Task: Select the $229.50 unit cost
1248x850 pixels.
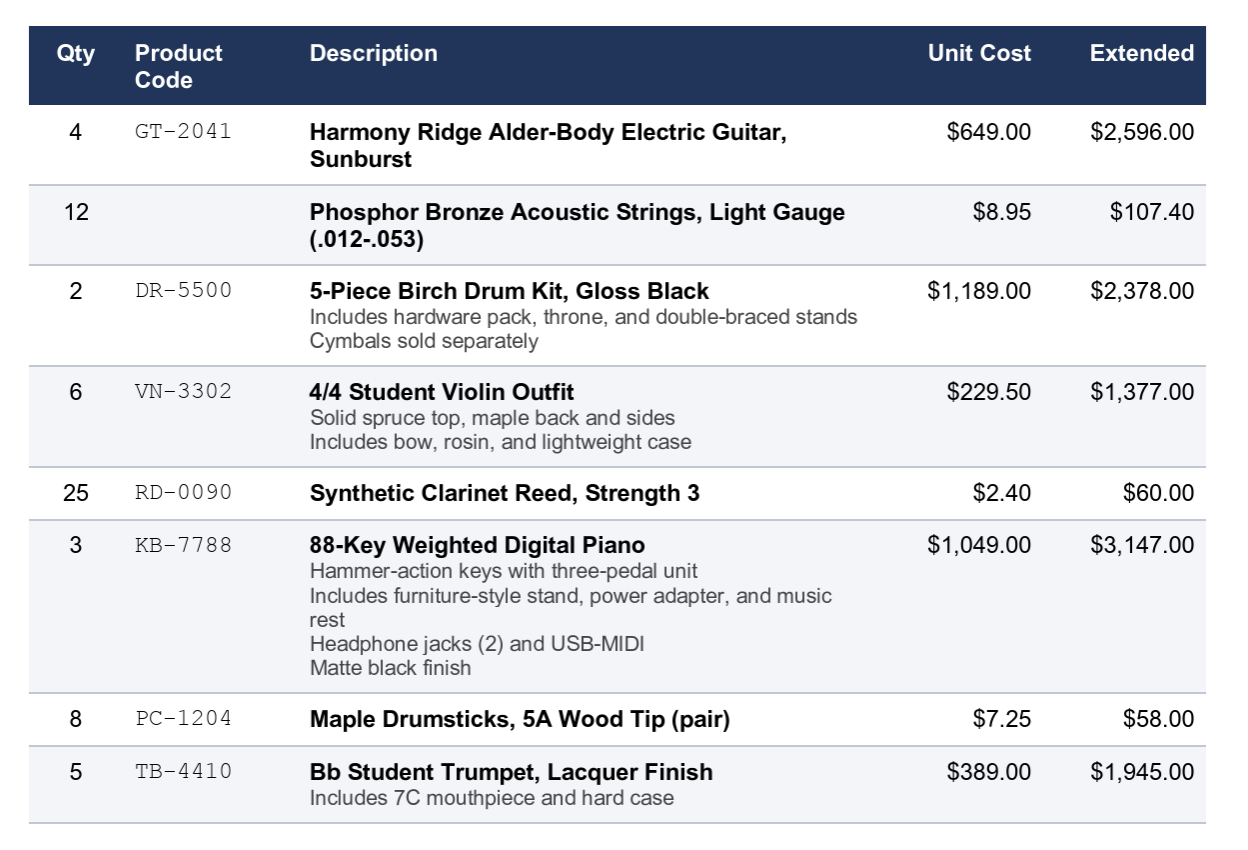Action: pos(989,392)
